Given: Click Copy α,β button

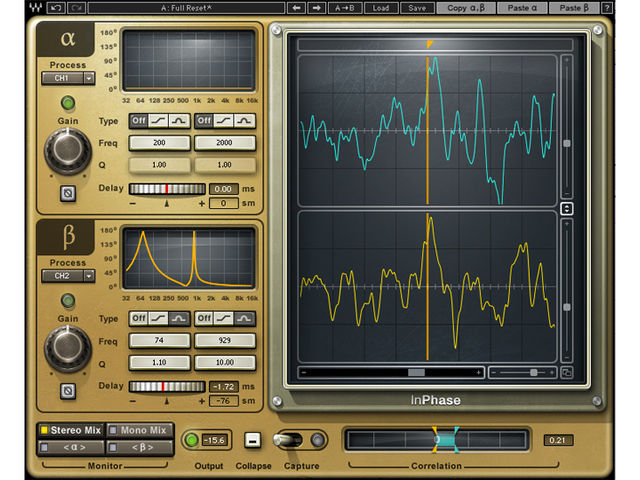Looking at the screenshot, I should click(x=466, y=8).
